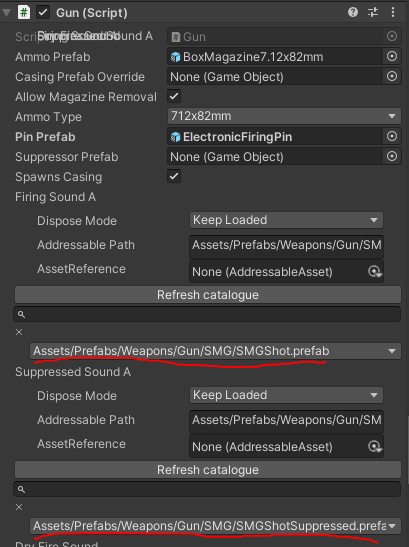This screenshot has width=409, height=547.
Task: Pick object for Ammo Prefab field
Action: [392, 56]
